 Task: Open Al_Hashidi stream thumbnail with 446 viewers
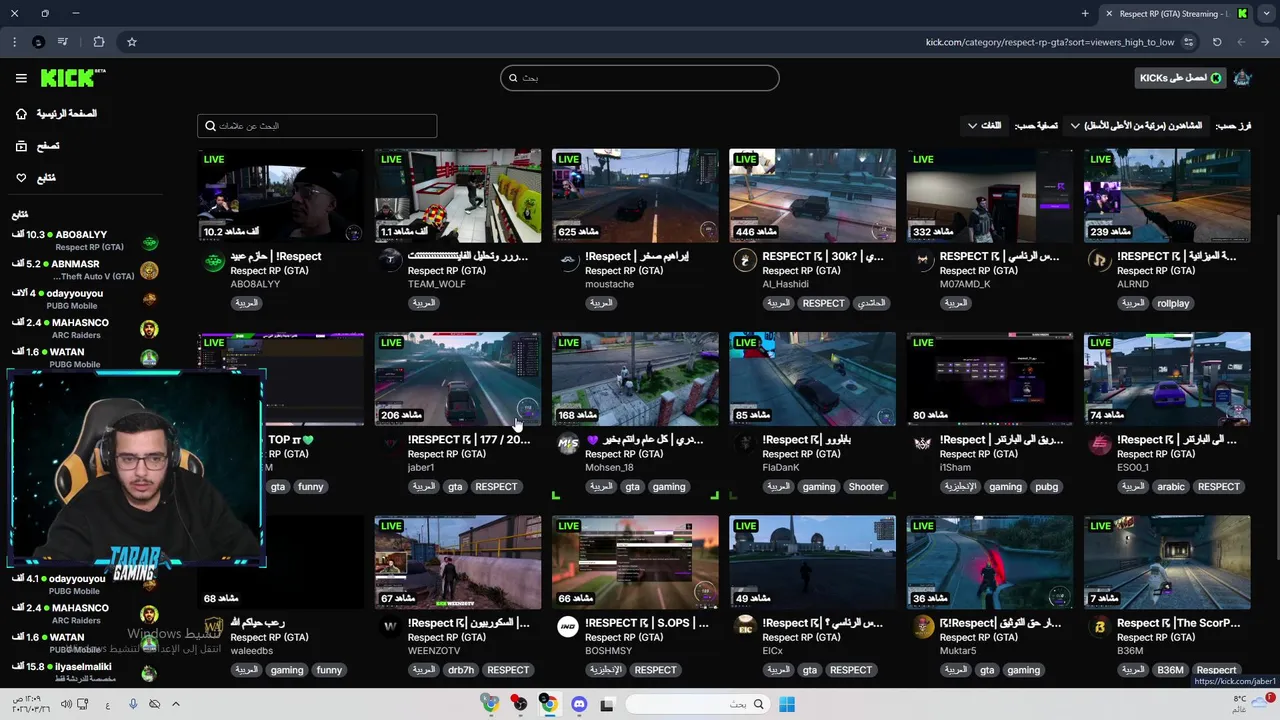(812, 196)
